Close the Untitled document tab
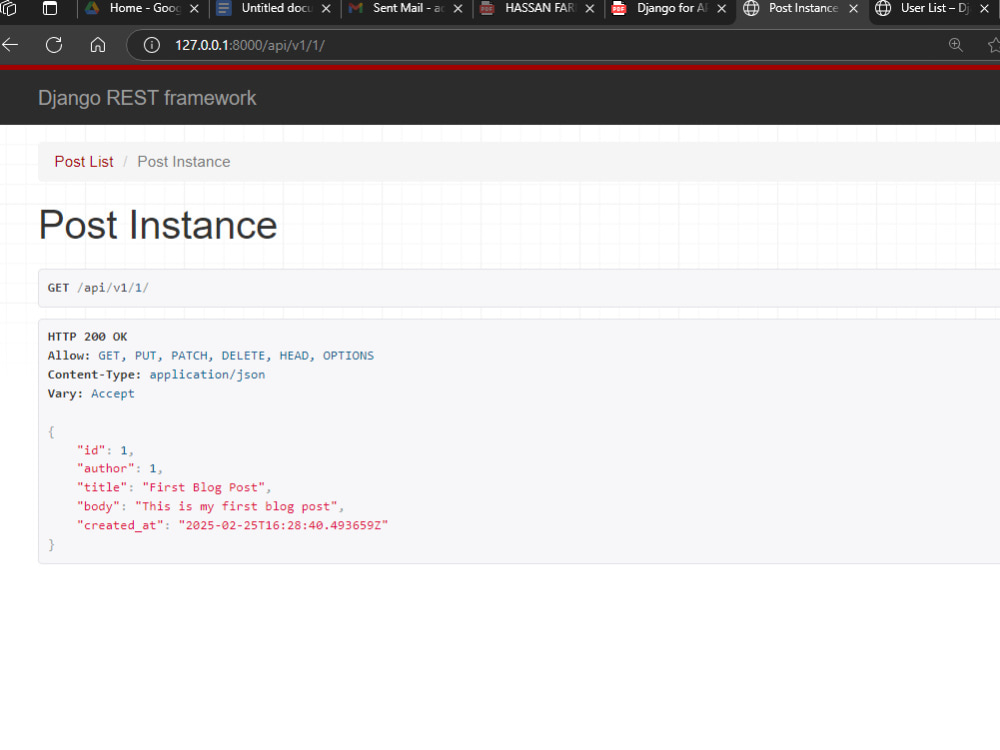Screen dimensions: 1000x750 pyautogui.click(x=326, y=8)
